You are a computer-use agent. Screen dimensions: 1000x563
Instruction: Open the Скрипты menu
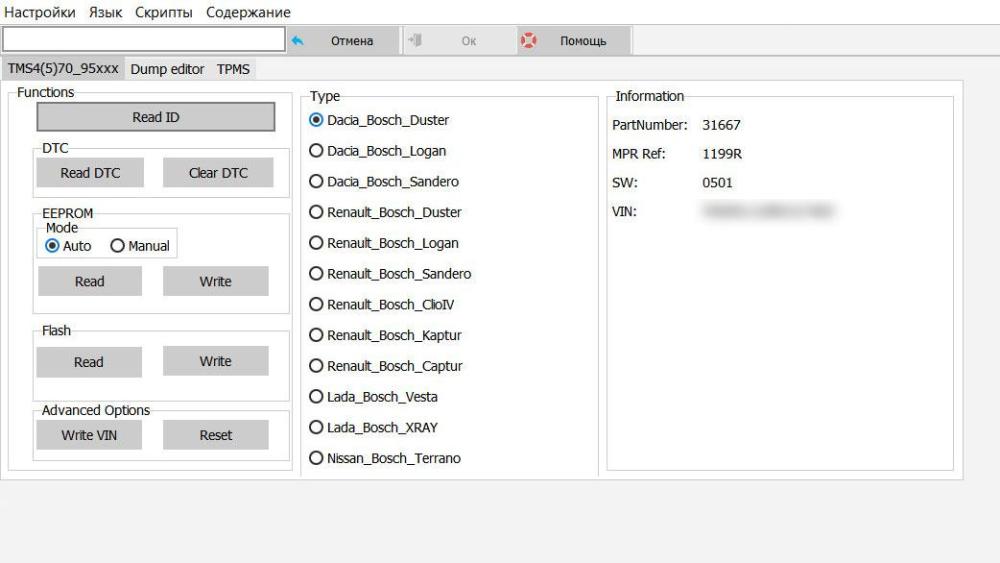click(164, 12)
